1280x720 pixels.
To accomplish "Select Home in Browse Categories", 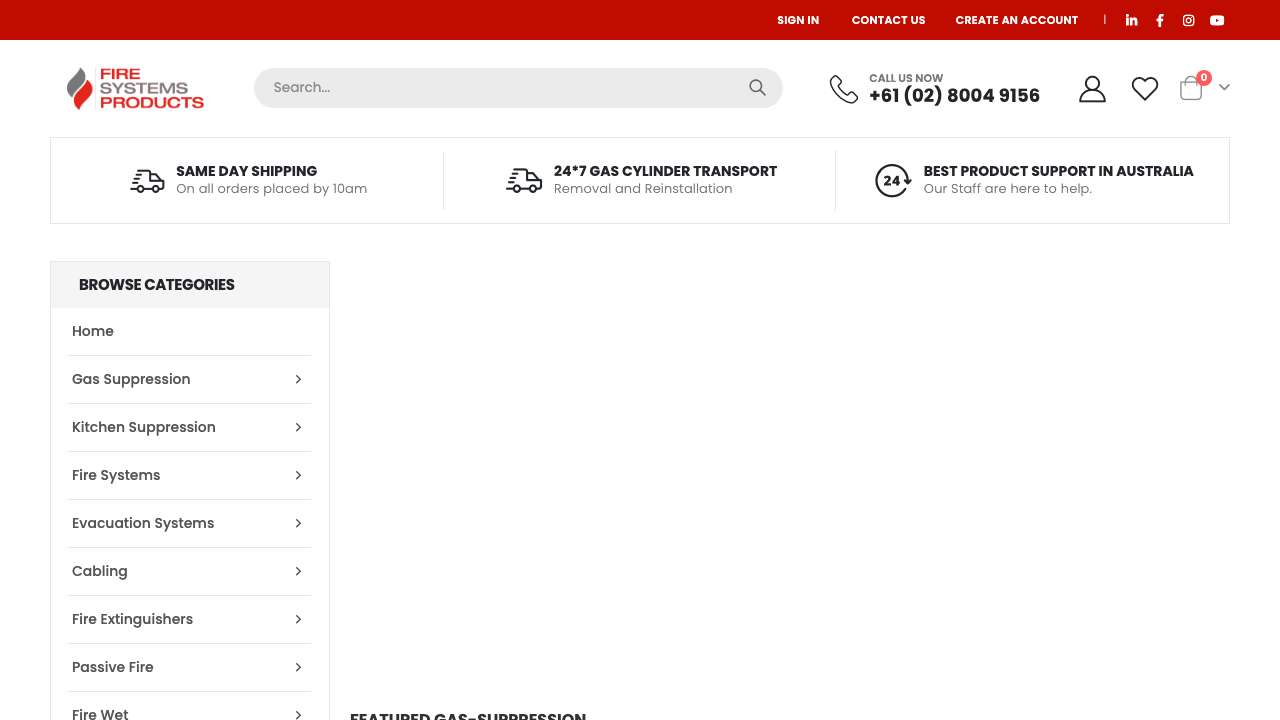I will coord(93,331).
